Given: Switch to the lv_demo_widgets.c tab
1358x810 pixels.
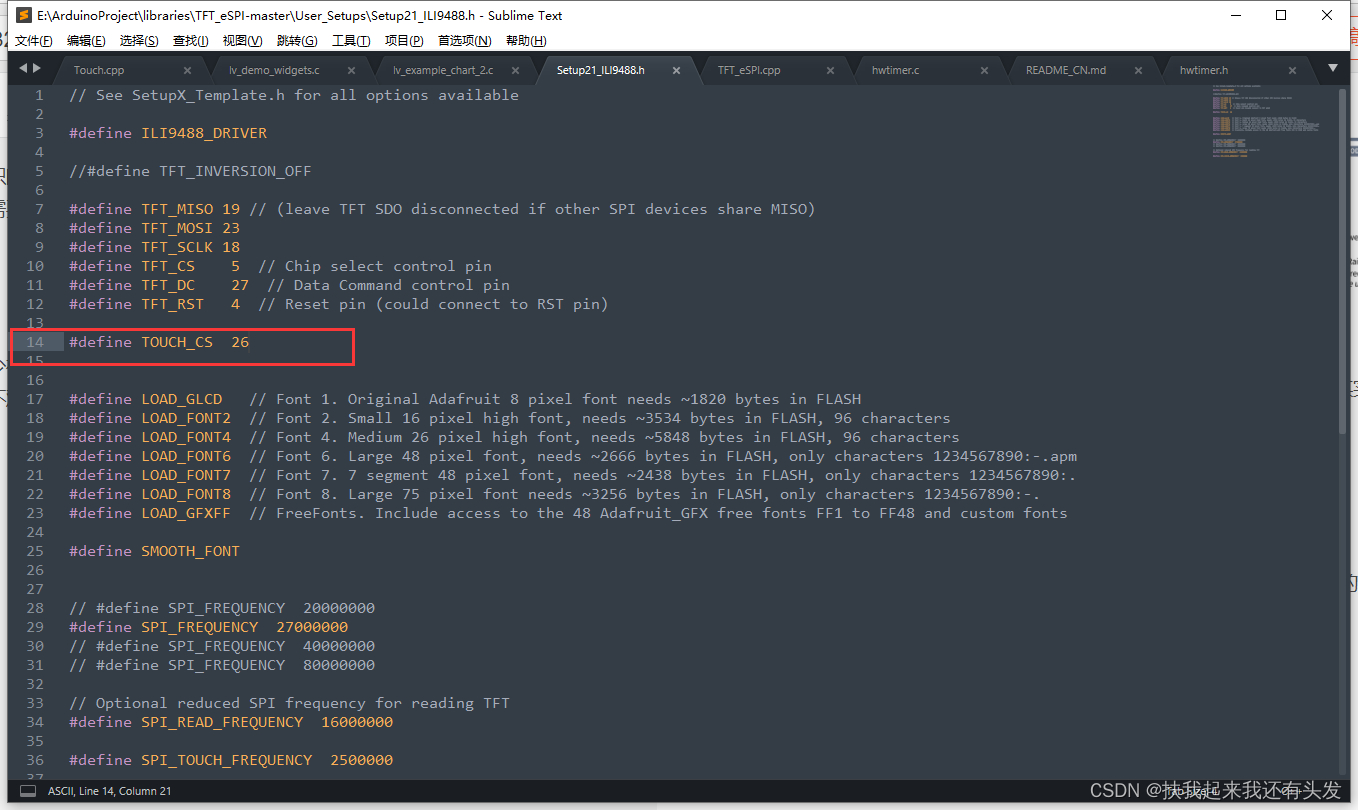Looking at the screenshot, I should 274,71.
